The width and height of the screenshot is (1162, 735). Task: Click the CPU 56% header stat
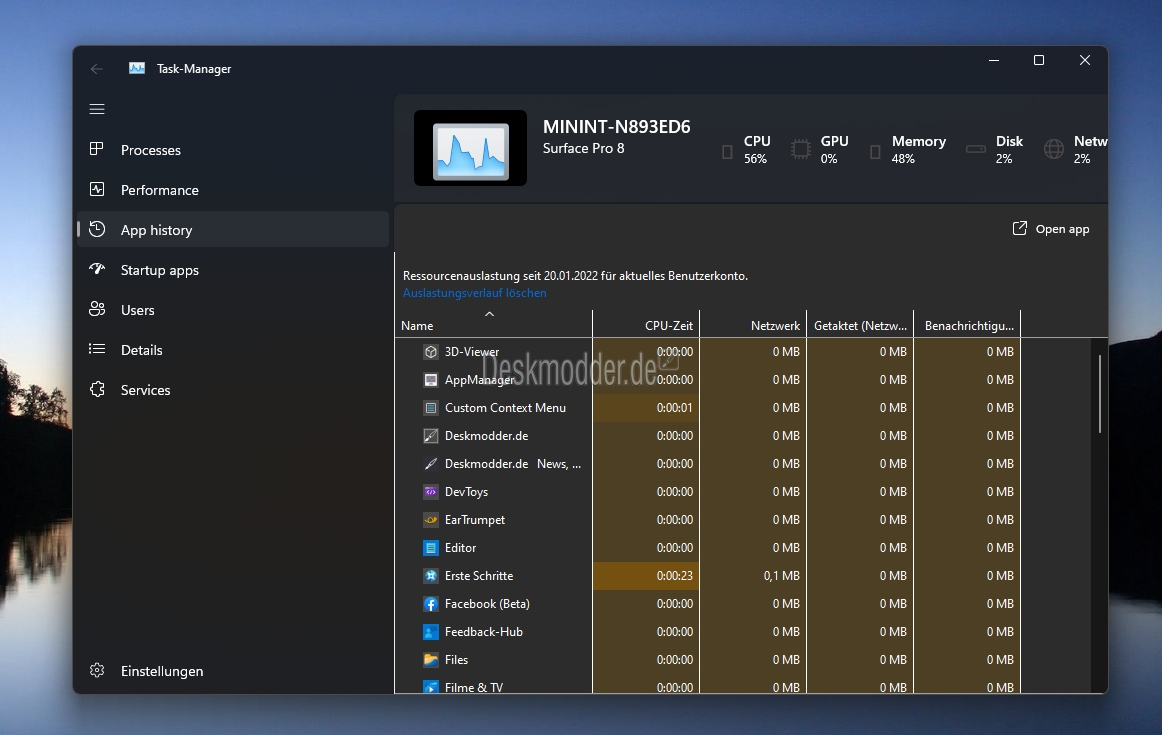747,149
